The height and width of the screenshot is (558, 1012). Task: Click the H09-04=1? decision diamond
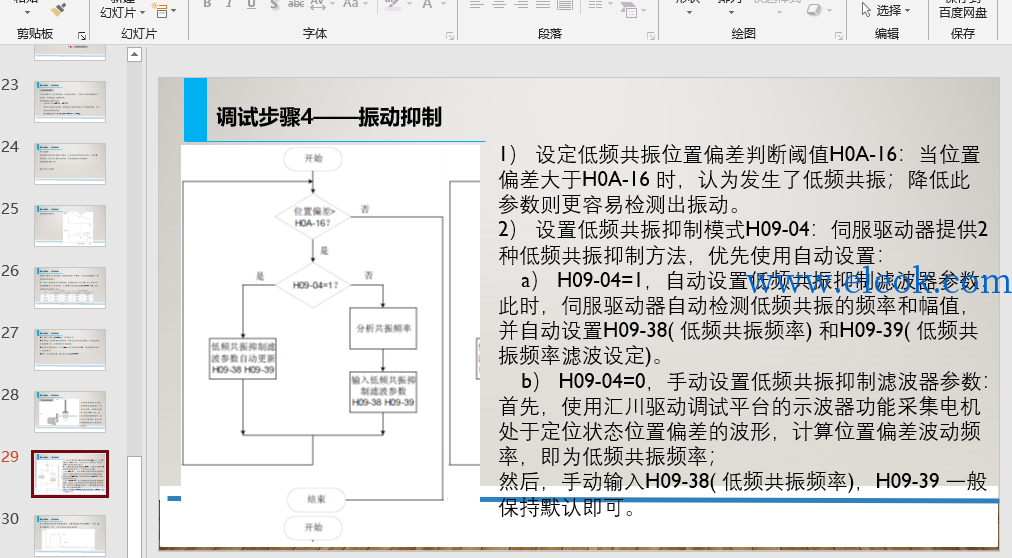(x=313, y=284)
